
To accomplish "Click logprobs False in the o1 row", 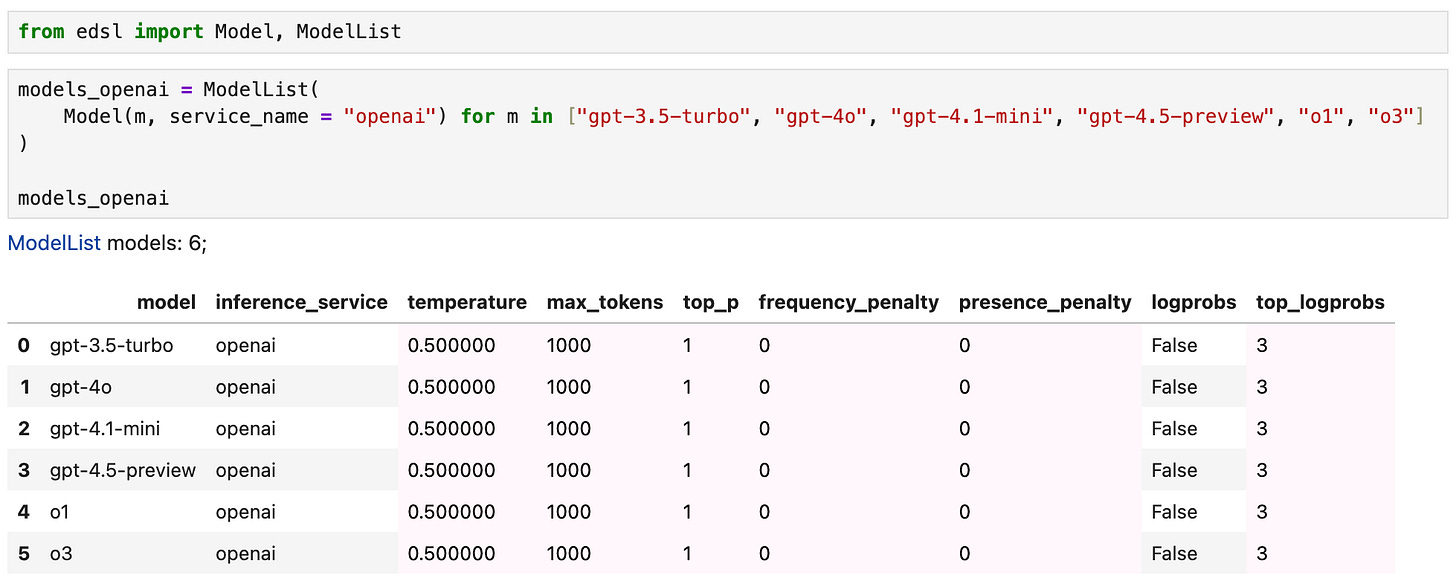I will coord(1174,512).
